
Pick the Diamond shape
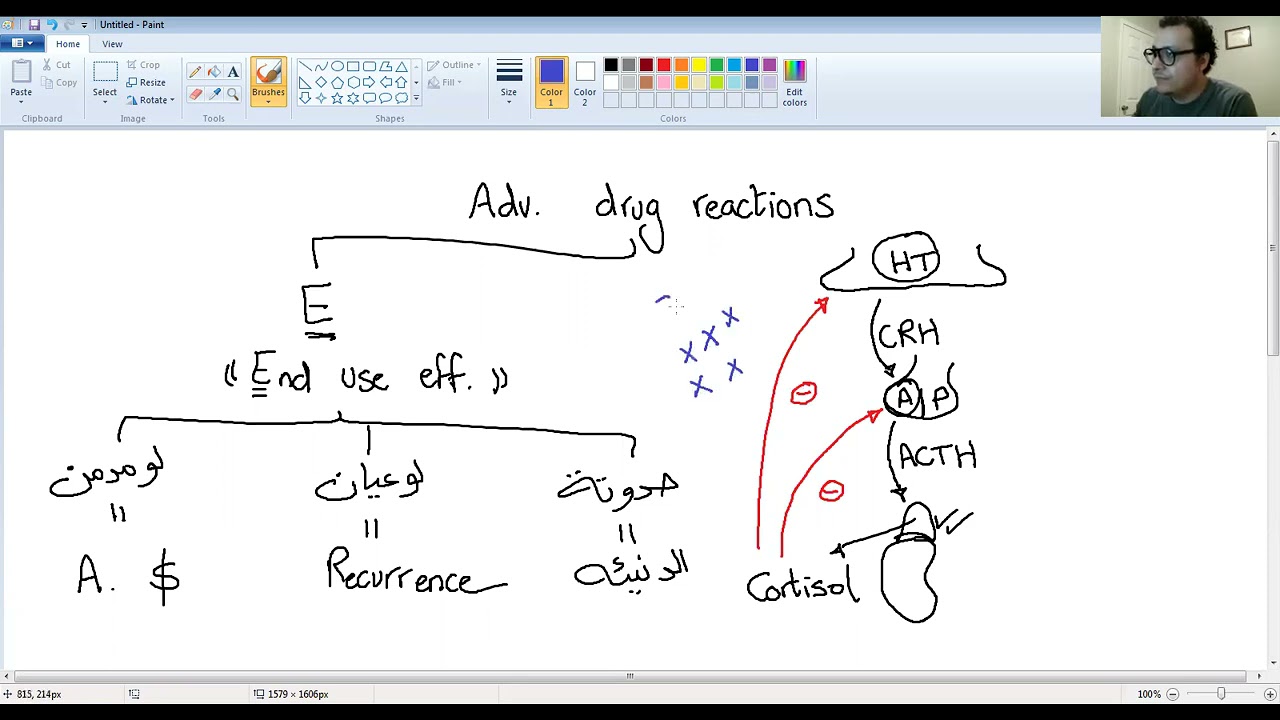click(x=321, y=83)
